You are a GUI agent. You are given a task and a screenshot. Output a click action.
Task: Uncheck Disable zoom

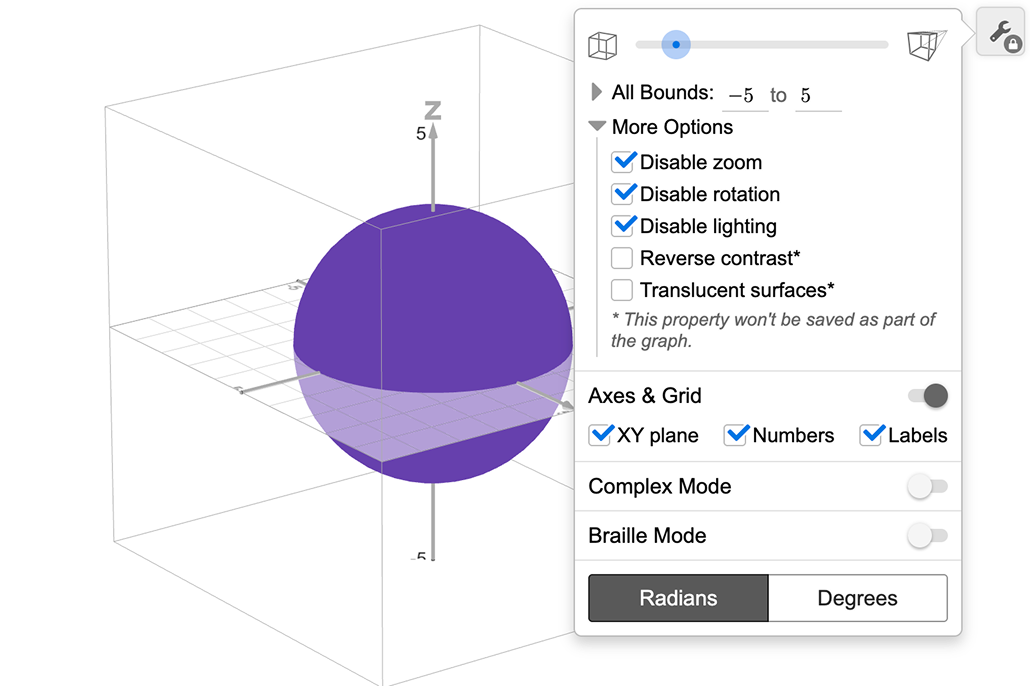coord(623,162)
